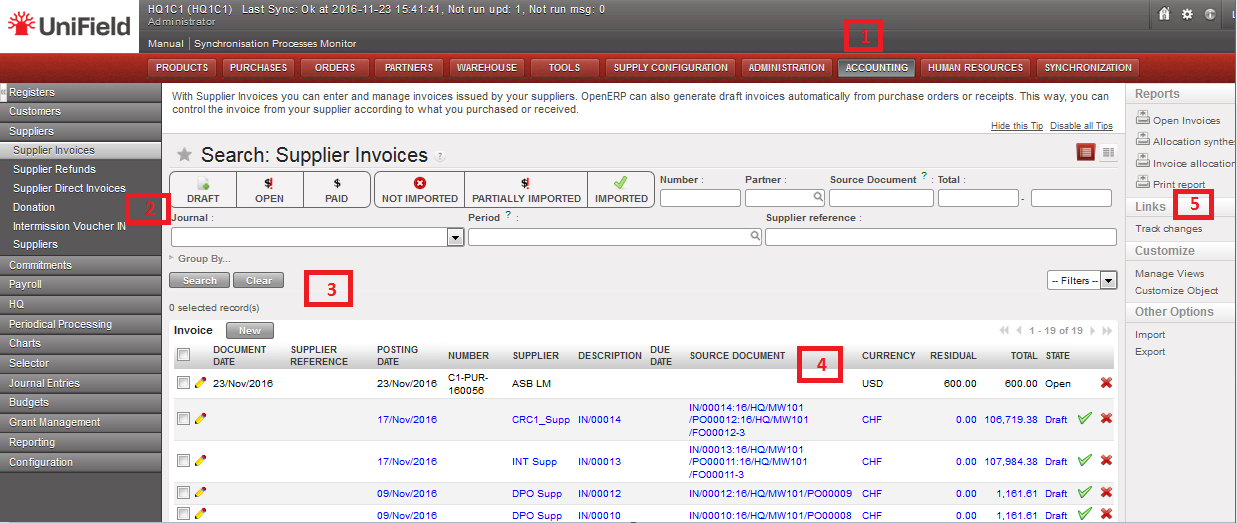Viewport: 1237px width, 523px height.
Task: Toggle the Draft state filter
Action: 203,190
